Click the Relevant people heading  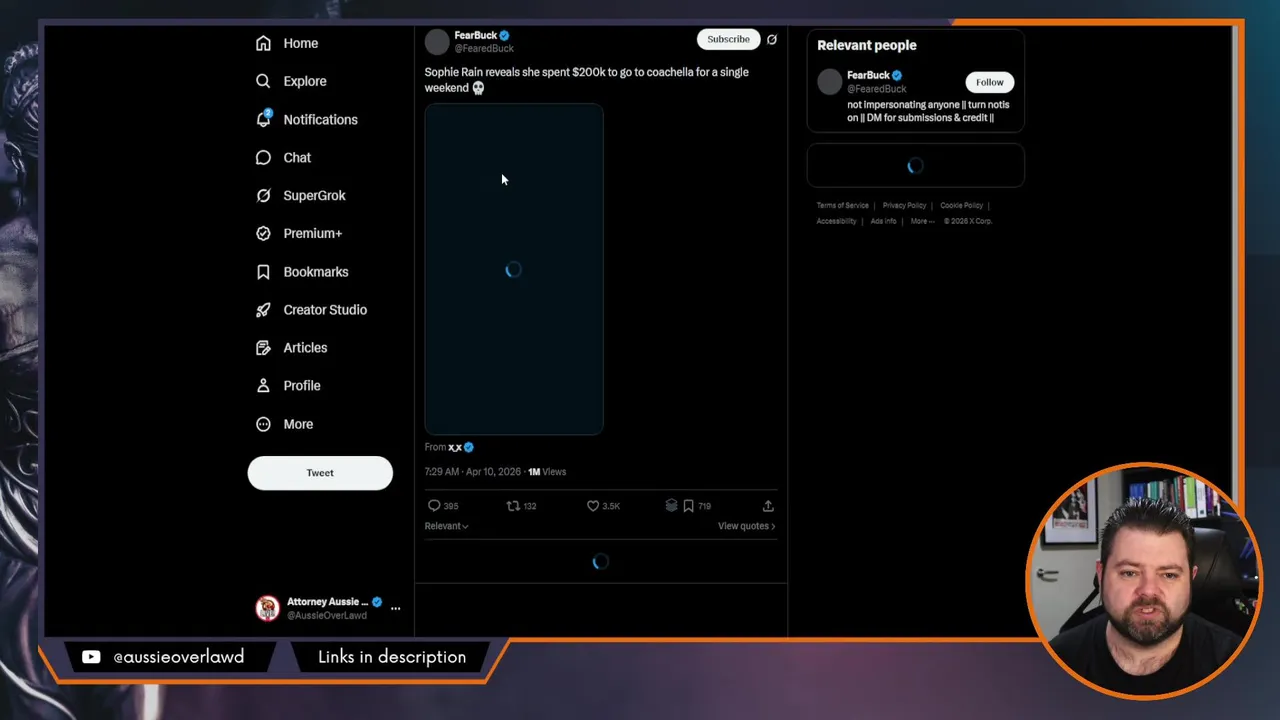tap(866, 45)
